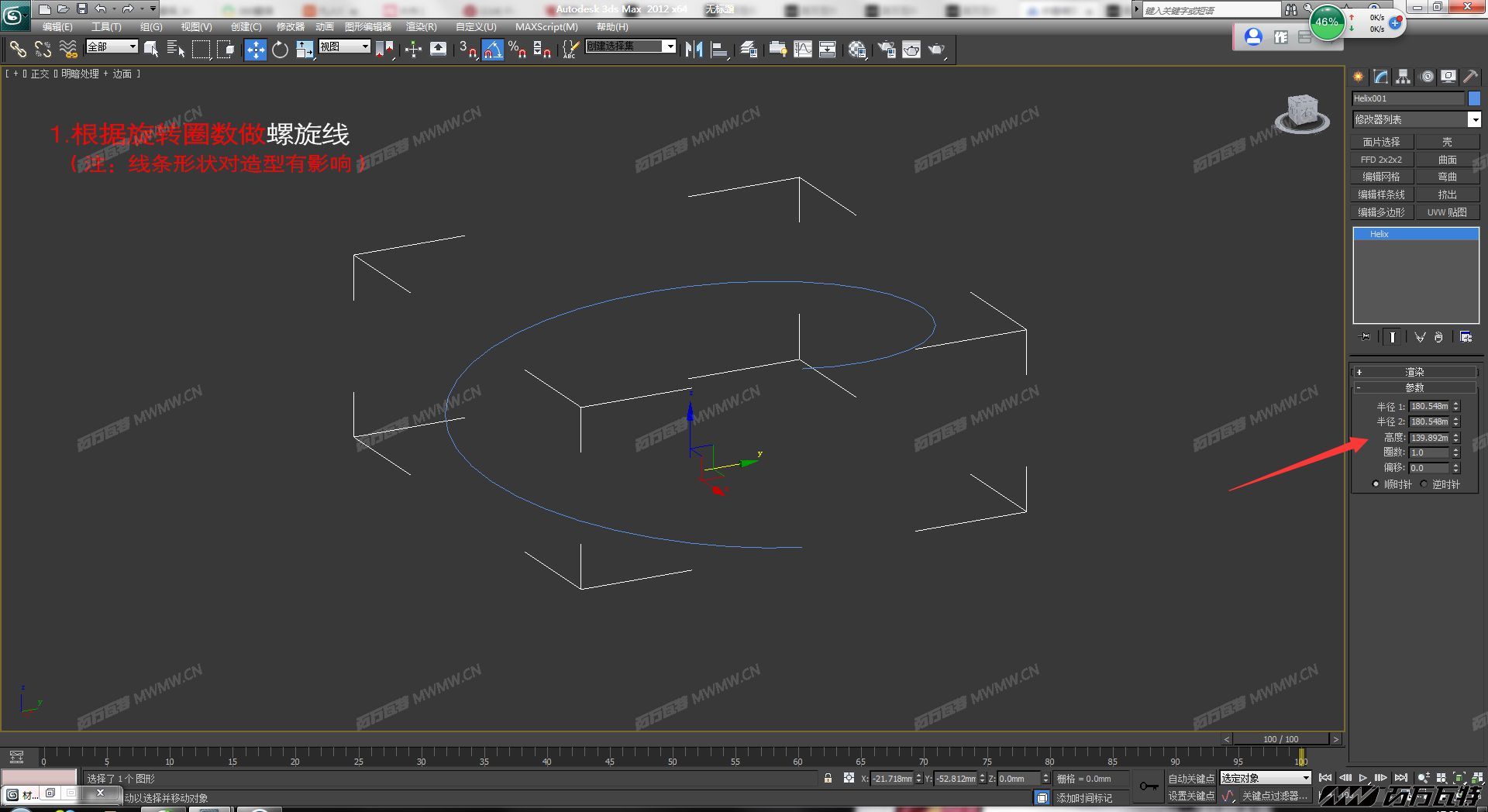Click 高度 height value field
Viewport: 1488px width, 812px height.
[x=1429, y=438]
